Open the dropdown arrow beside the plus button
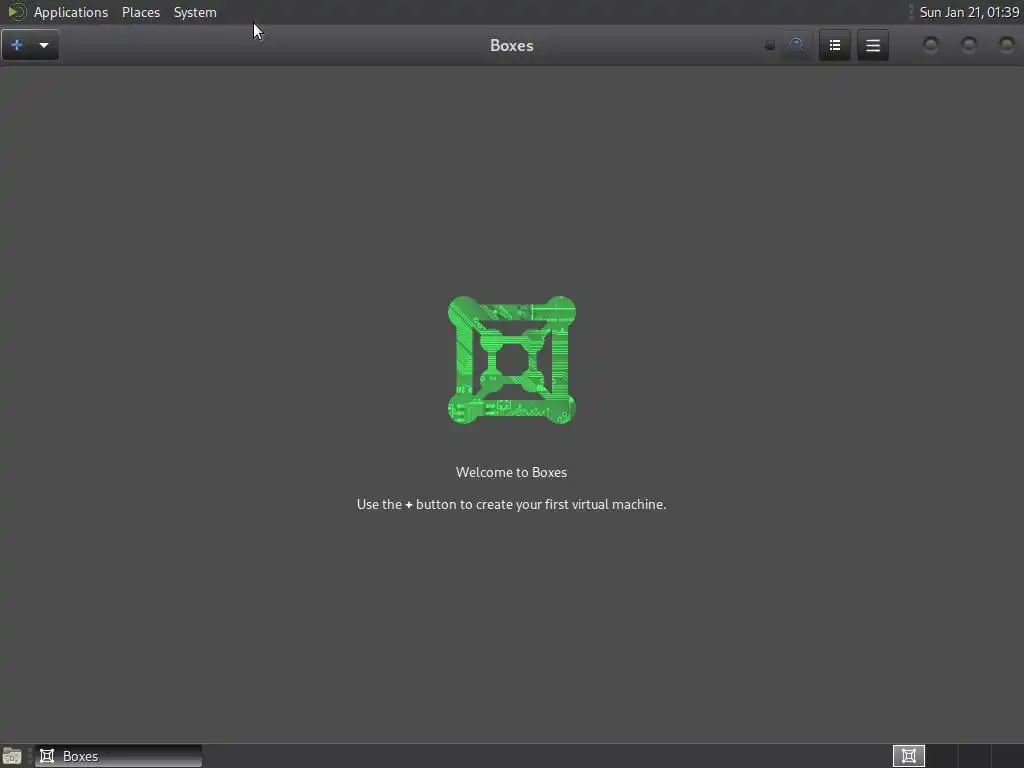Image resolution: width=1024 pixels, height=768 pixels. (44, 45)
